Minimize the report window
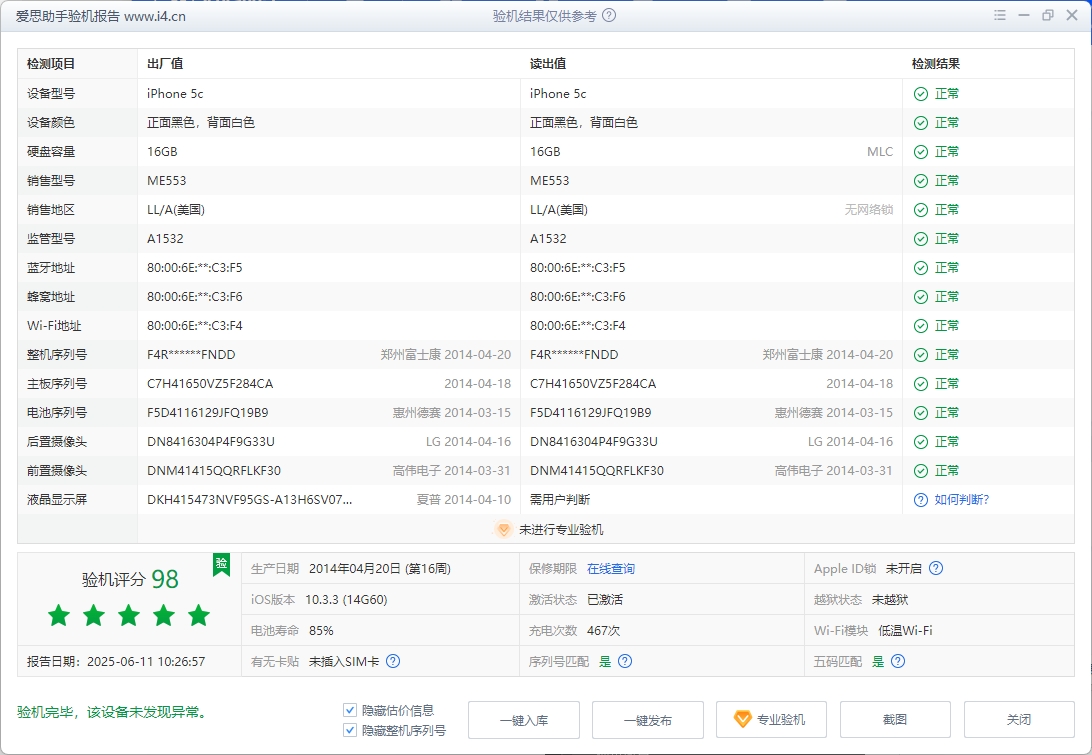 click(x=1024, y=15)
